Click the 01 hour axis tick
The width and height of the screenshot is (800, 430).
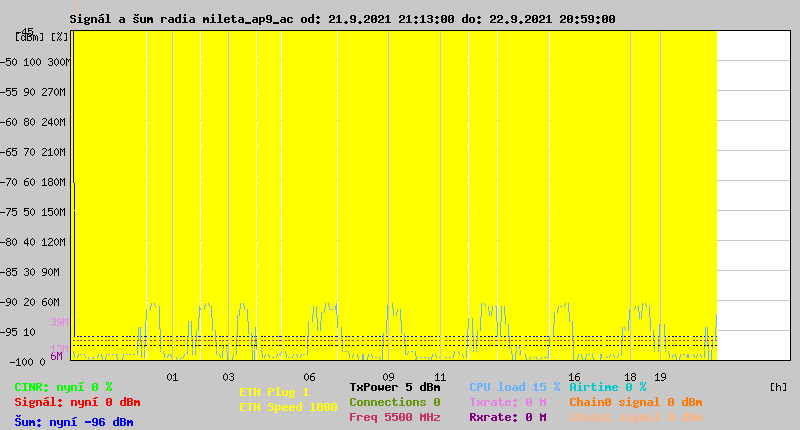click(172, 377)
